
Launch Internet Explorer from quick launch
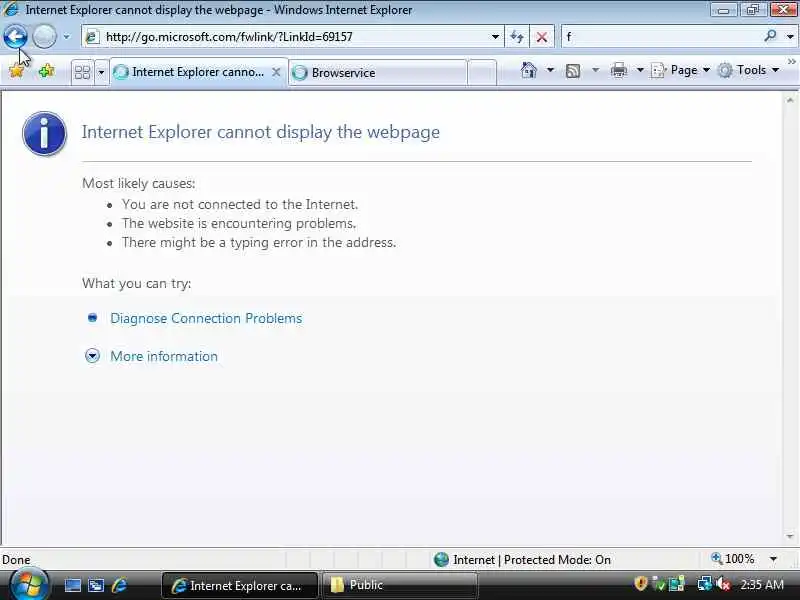tap(119, 585)
